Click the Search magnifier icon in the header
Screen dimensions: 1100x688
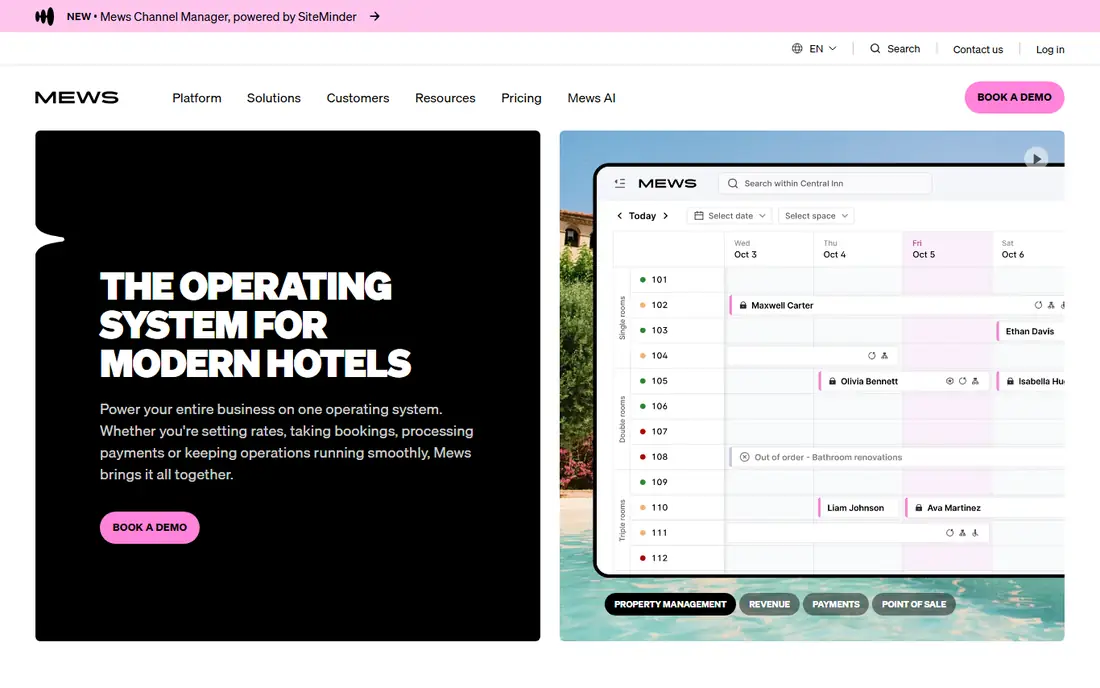coord(875,48)
